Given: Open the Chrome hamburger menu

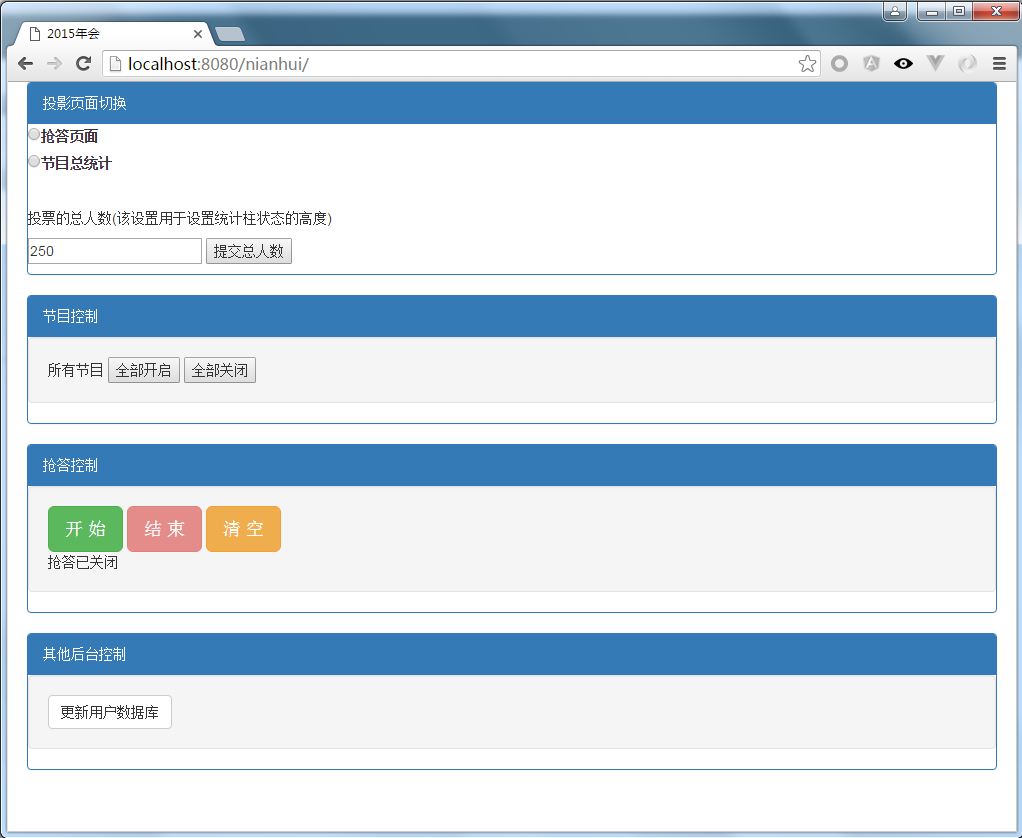Looking at the screenshot, I should [x=999, y=63].
